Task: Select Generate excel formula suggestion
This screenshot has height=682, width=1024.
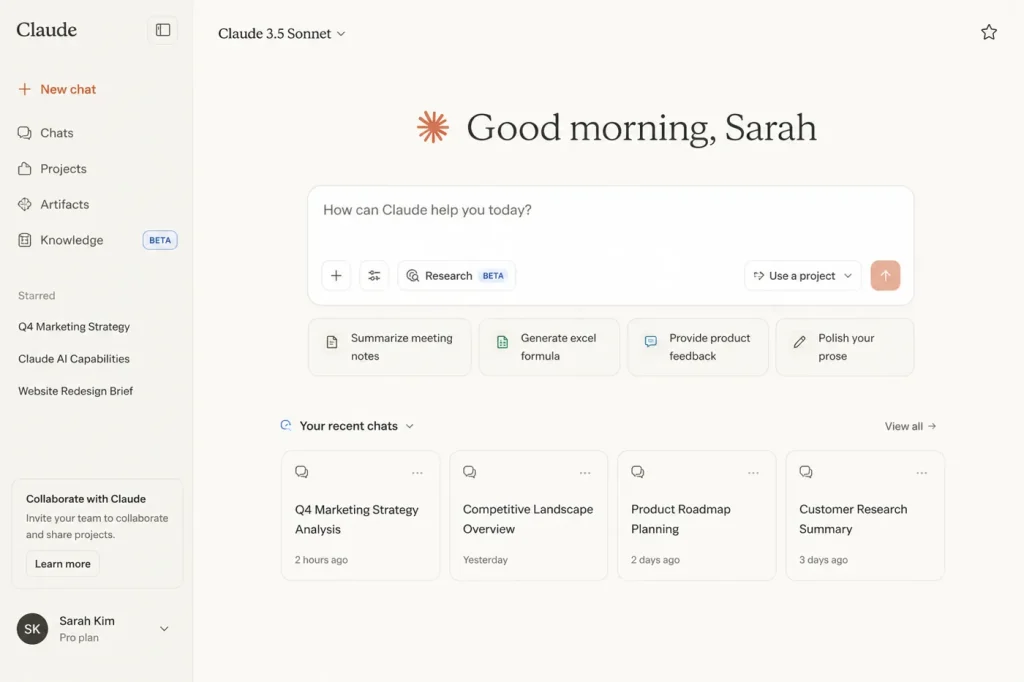Action: click(549, 347)
